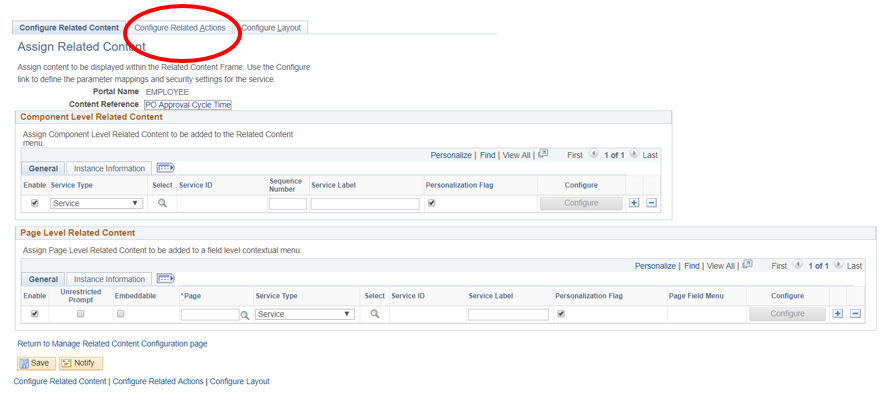Click the Save button
Screen dimensions: 890x396
point(37,363)
